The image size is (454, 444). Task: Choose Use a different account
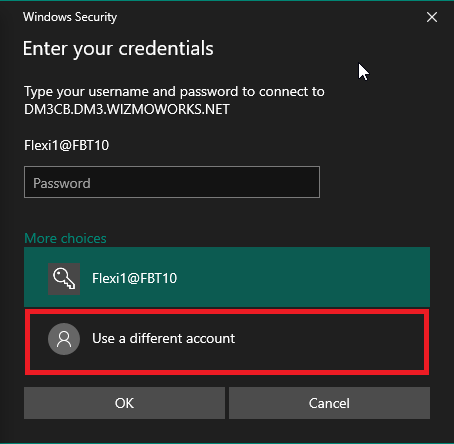tap(227, 342)
